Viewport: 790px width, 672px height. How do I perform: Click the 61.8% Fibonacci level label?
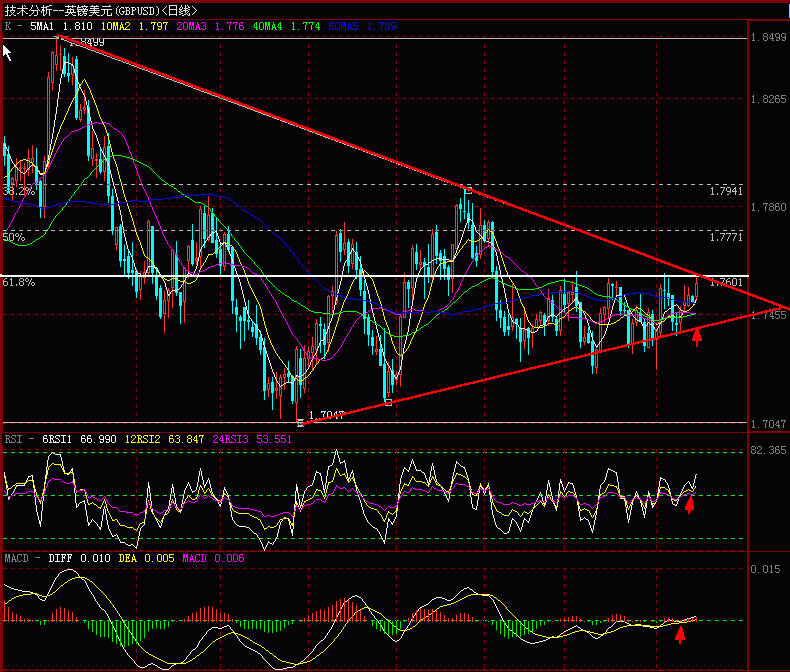pyautogui.click(x=19, y=282)
